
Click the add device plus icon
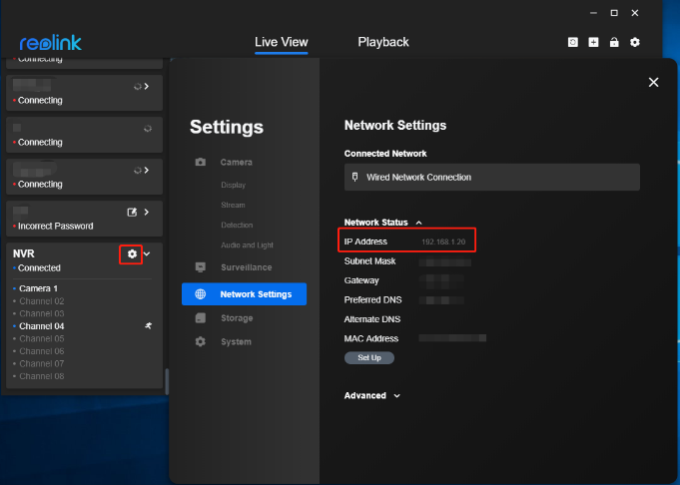point(593,43)
